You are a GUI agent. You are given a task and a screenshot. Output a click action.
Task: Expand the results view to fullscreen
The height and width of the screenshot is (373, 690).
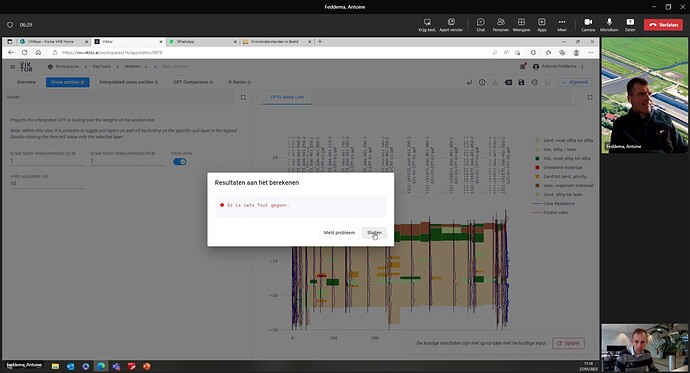tap(590, 97)
